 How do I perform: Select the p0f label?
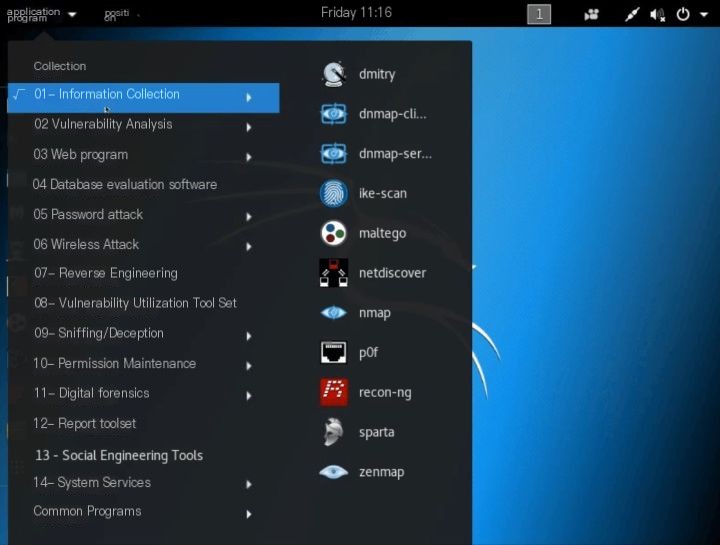coord(369,353)
